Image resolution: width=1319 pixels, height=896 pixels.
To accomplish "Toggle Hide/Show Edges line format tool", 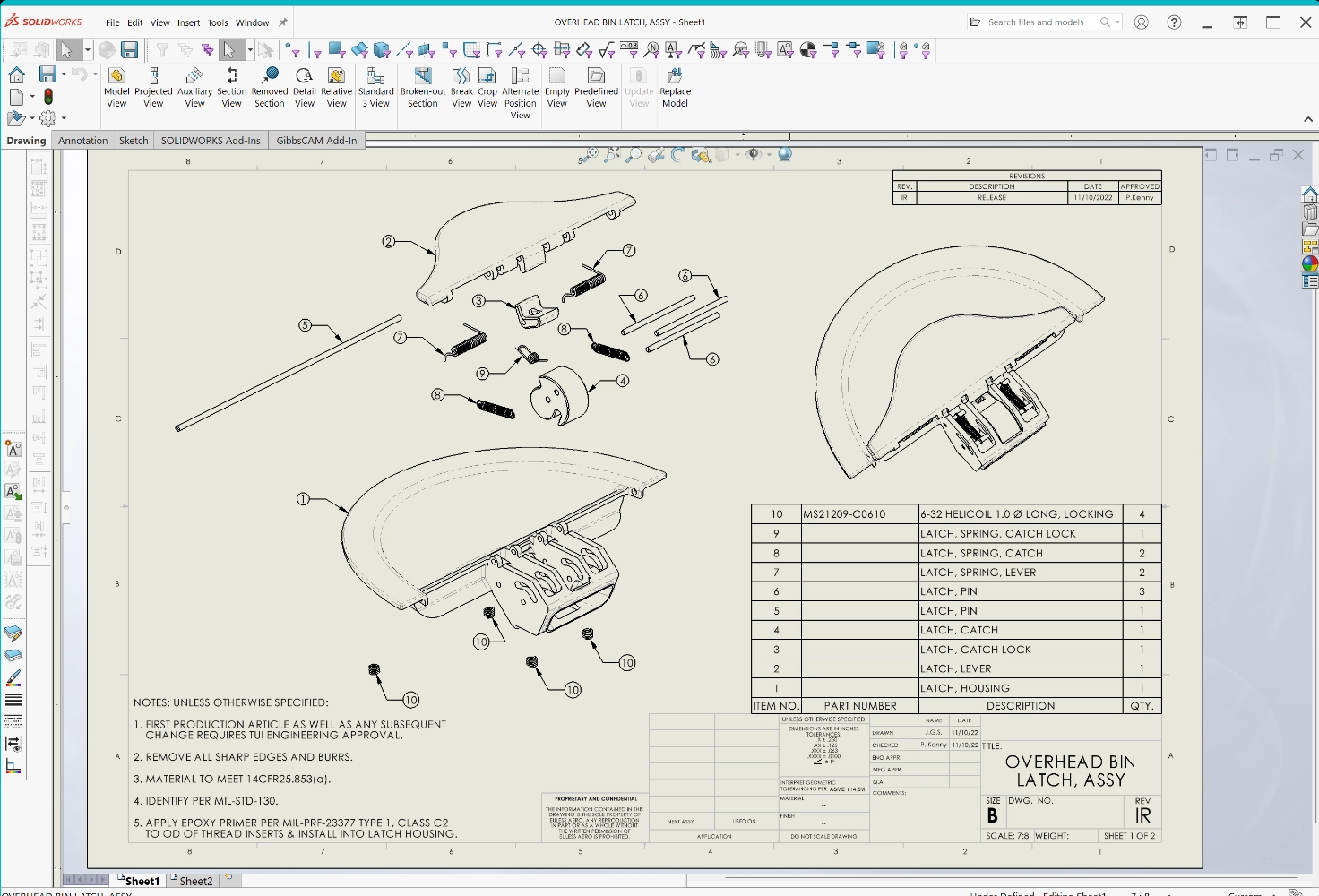I will pyautogui.click(x=13, y=744).
